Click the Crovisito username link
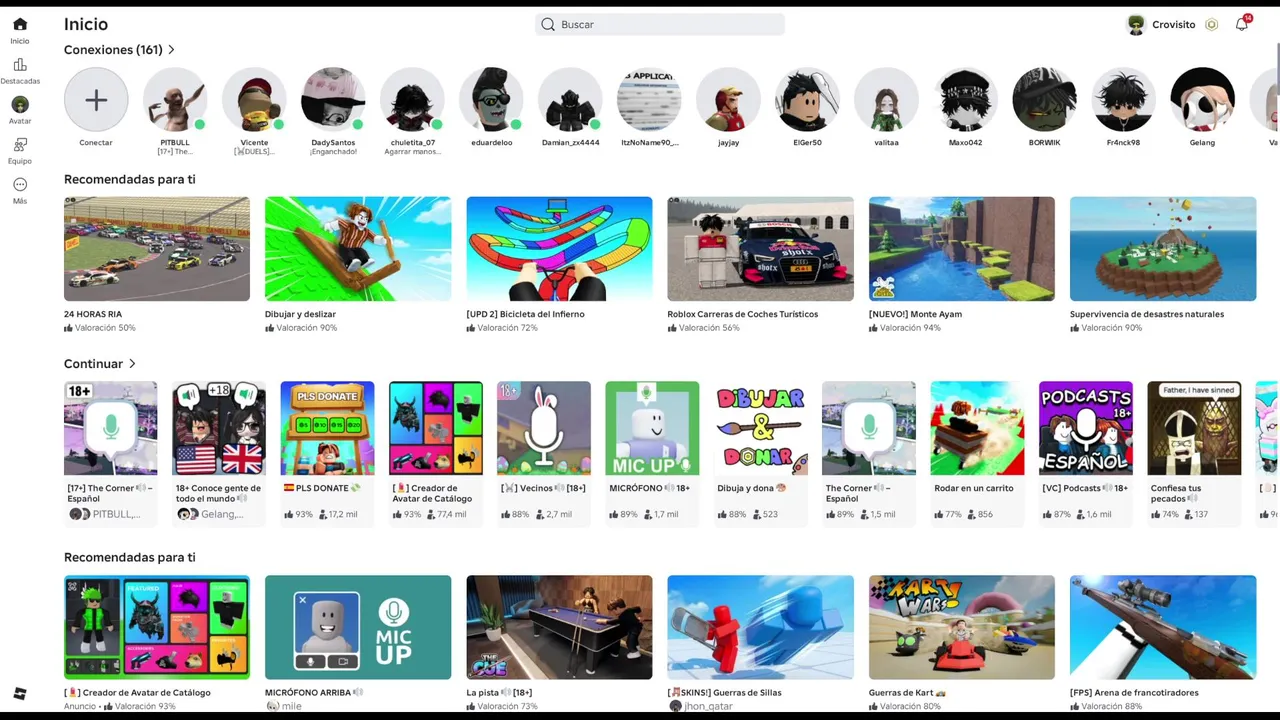1280x720 pixels. pyautogui.click(x=1173, y=25)
